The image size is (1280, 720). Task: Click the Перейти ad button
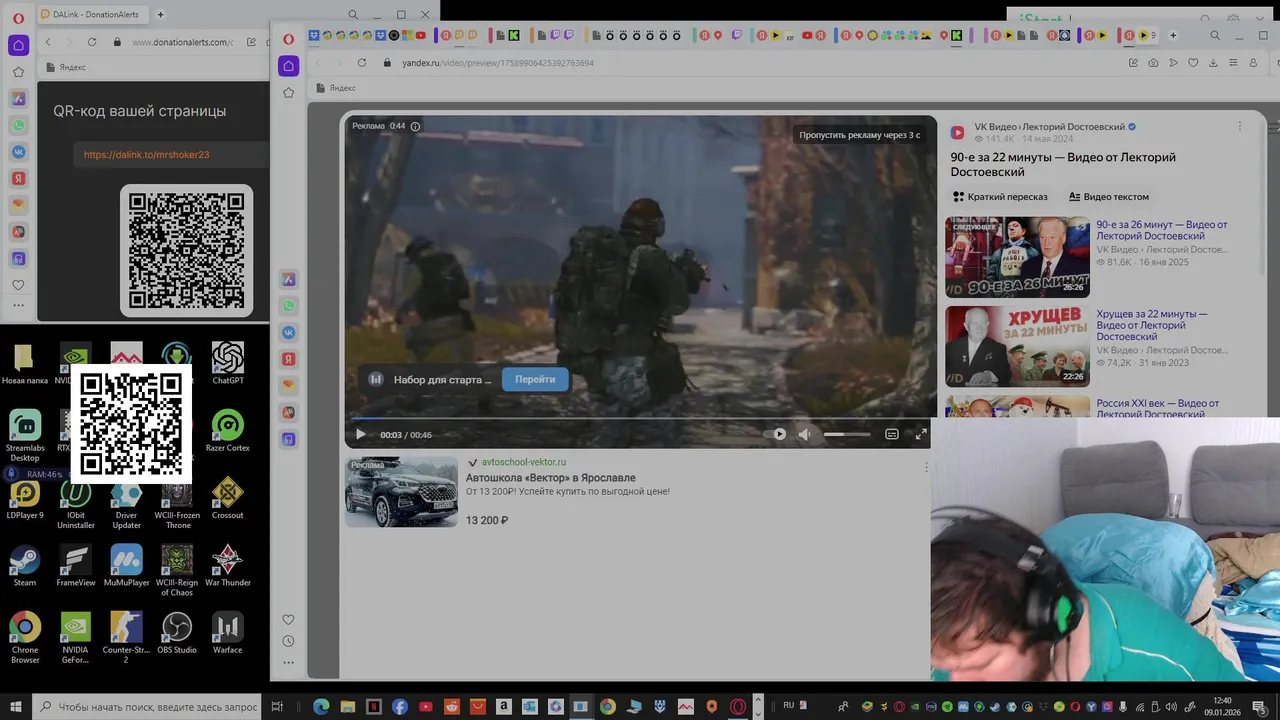(535, 379)
